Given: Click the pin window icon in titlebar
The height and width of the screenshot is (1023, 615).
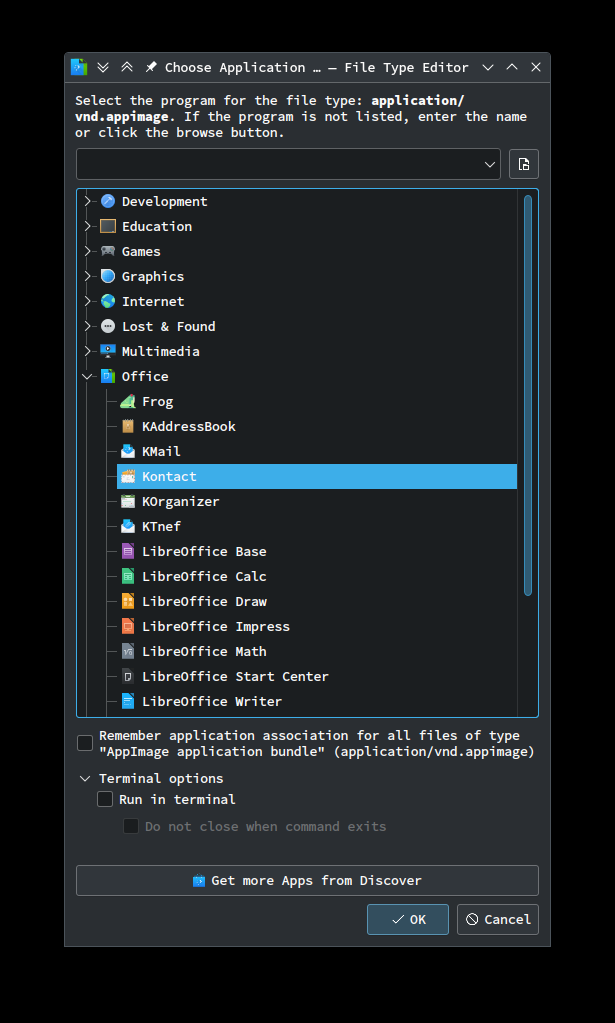Looking at the screenshot, I should point(151,67).
